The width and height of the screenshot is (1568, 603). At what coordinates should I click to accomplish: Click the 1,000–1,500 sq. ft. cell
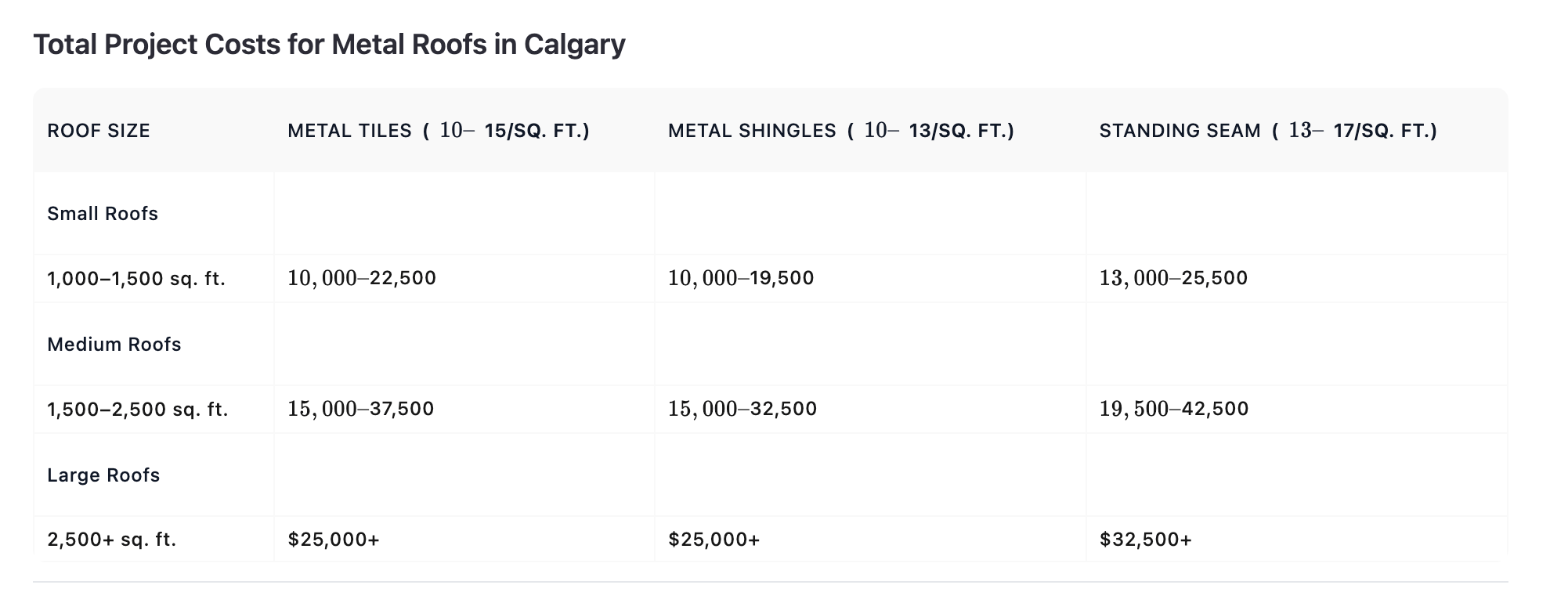click(136, 279)
